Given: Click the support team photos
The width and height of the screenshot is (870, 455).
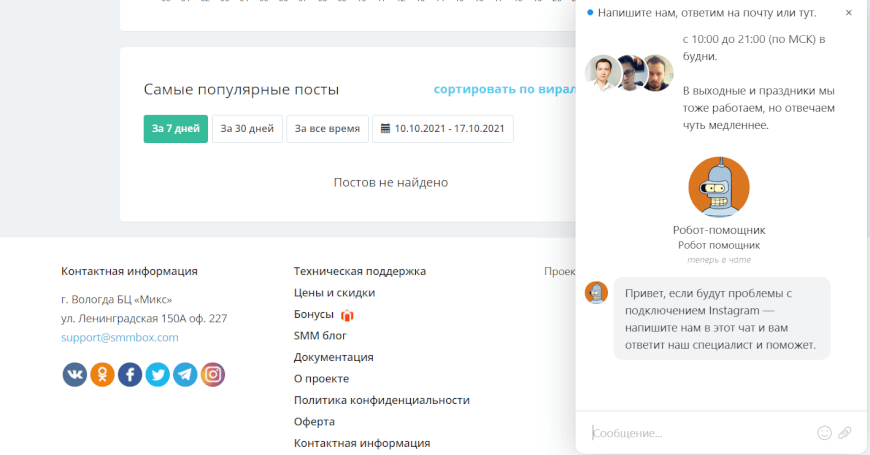Looking at the screenshot, I should coord(629,73).
